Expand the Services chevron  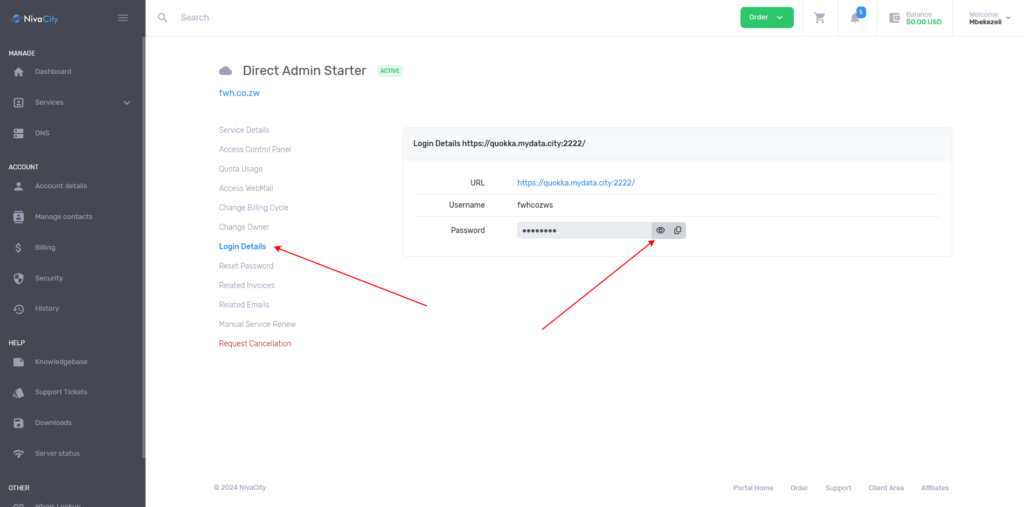coord(127,103)
